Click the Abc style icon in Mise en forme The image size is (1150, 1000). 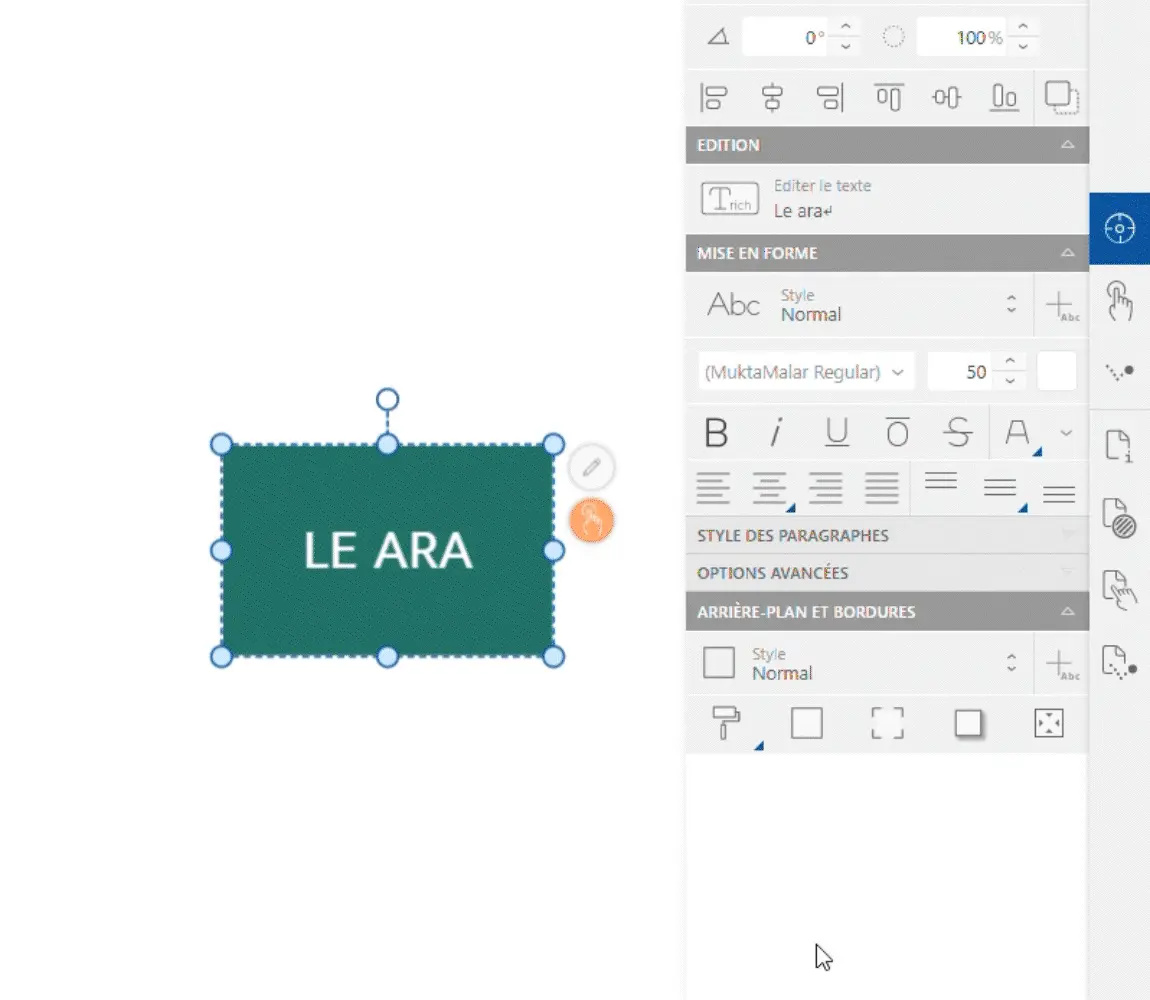click(734, 305)
